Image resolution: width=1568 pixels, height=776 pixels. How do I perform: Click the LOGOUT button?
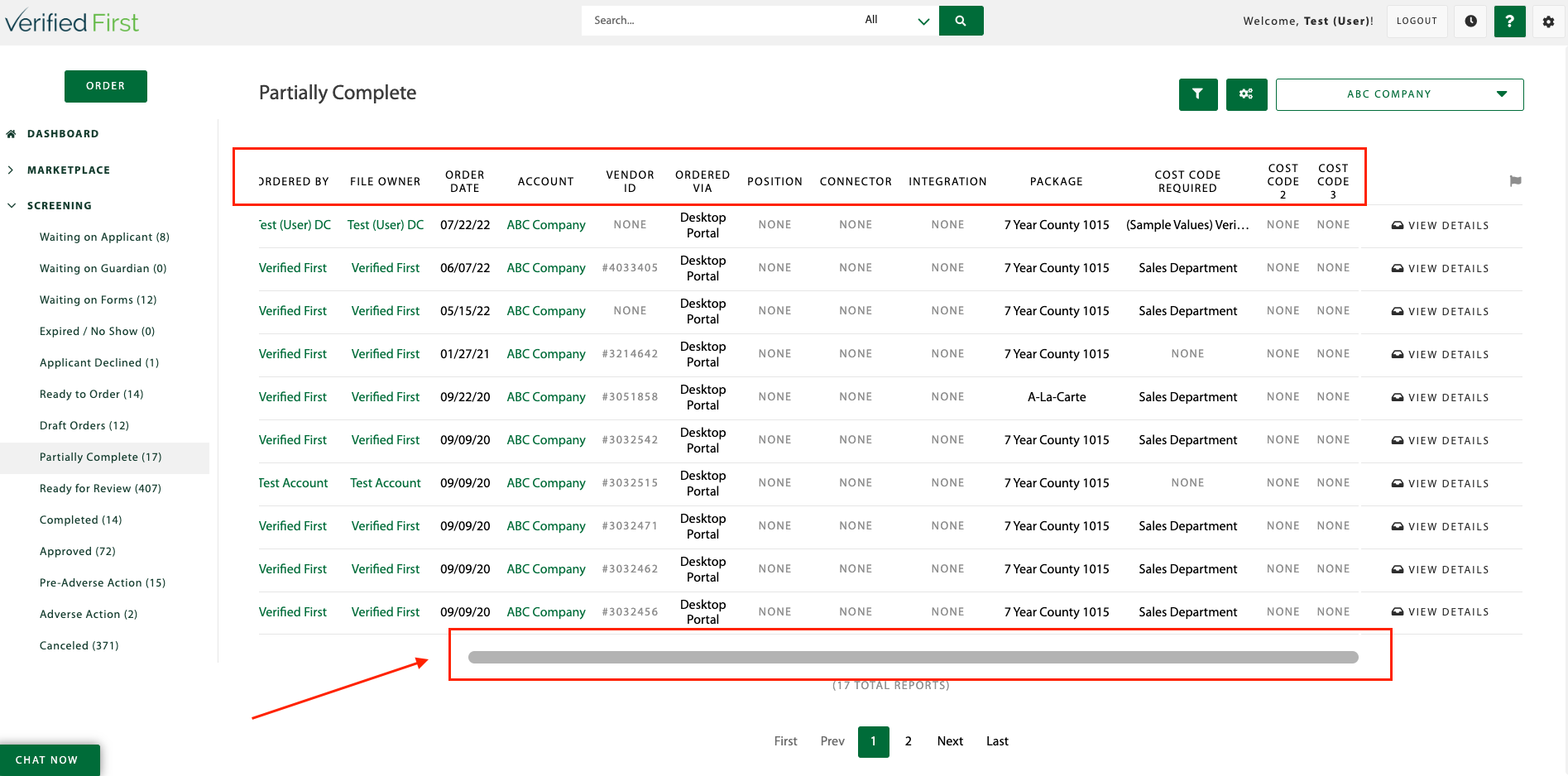1417,21
